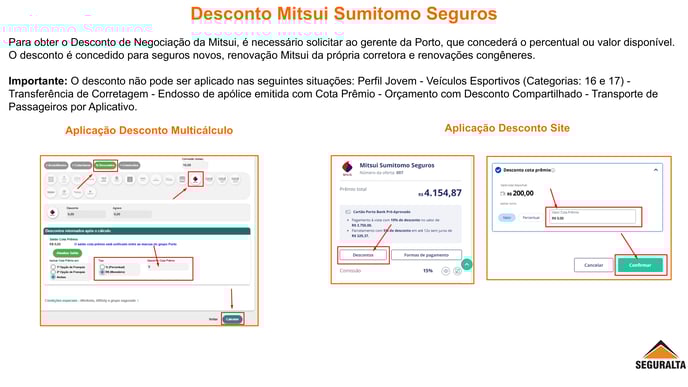Viewport: 688px width, 387px height.
Task: Click the edit icon next to 15% commission
Action: click(457, 271)
